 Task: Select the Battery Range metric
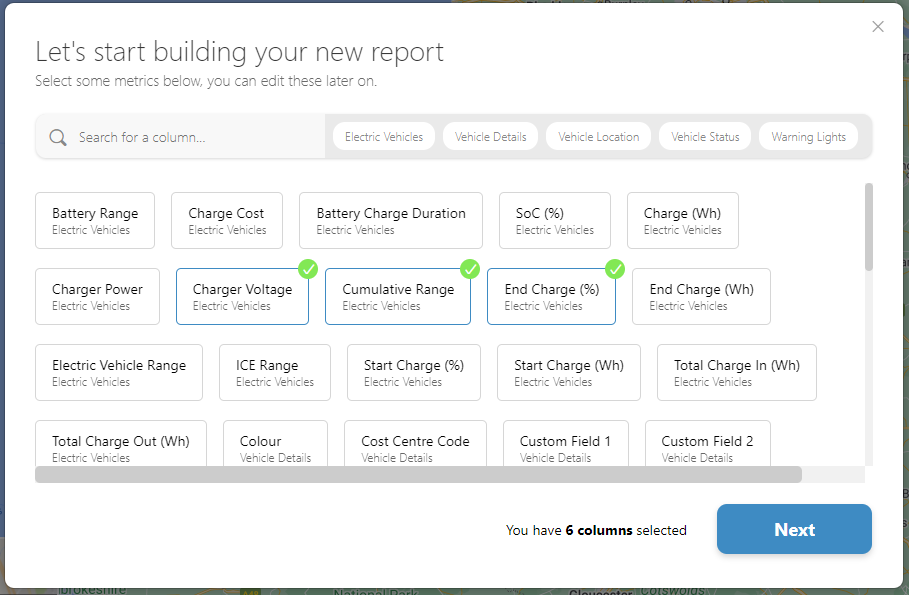click(95, 220)
